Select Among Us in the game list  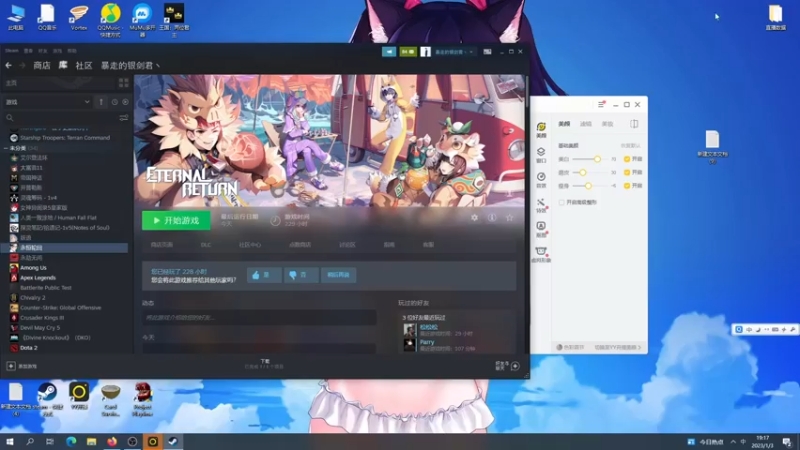tap(33, 268)
